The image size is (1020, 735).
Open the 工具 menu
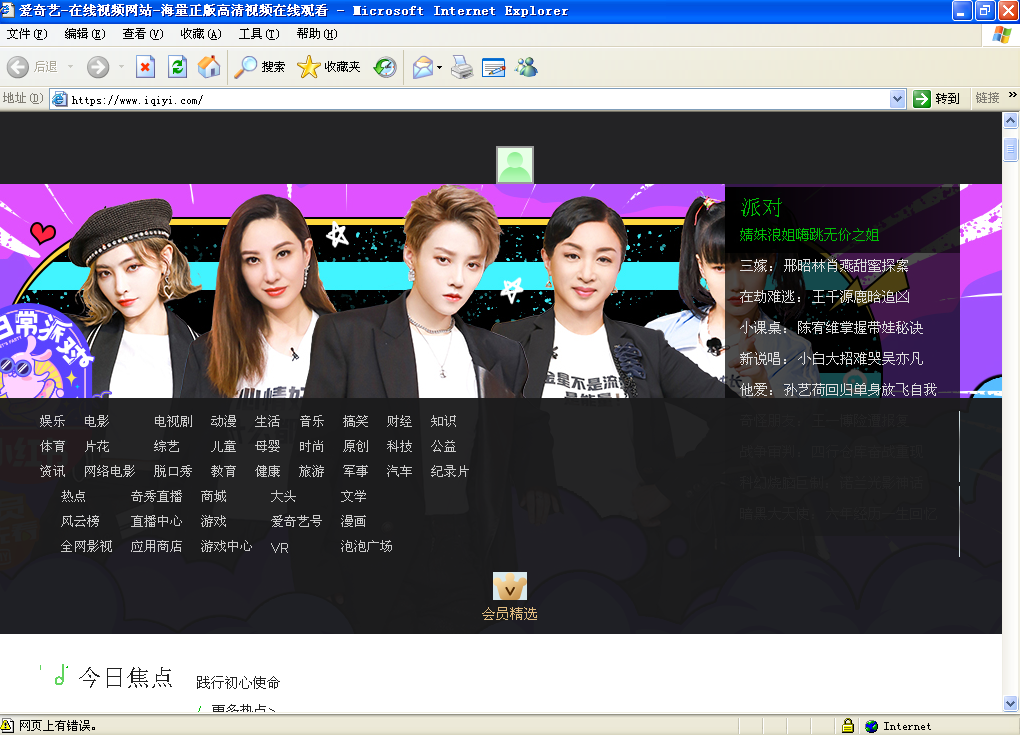click(258, 34)
